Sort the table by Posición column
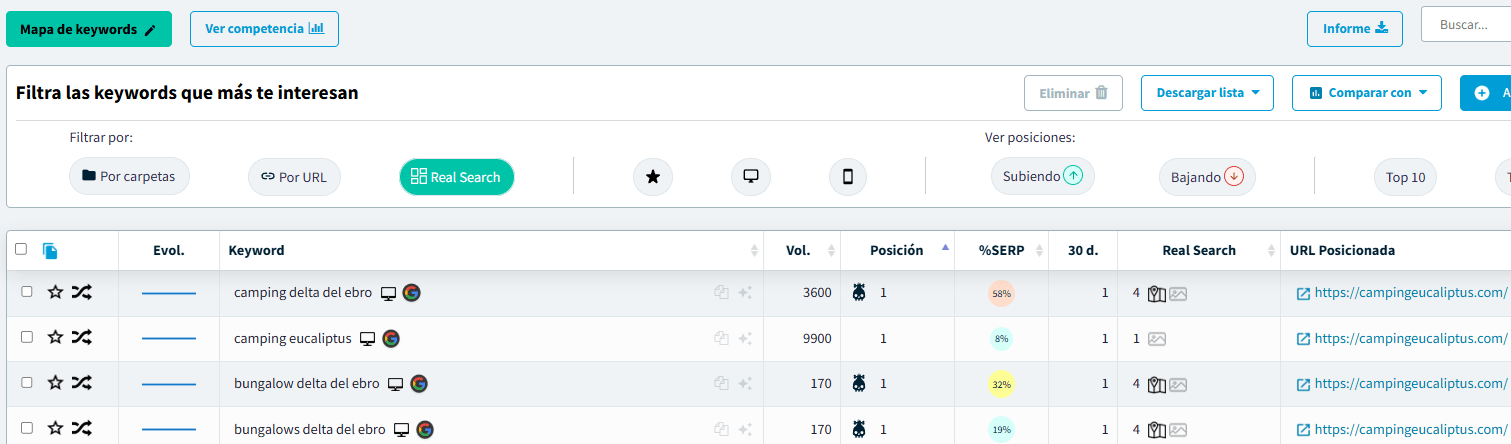This screenshot has width=1511, height=444. coord(896,251)
